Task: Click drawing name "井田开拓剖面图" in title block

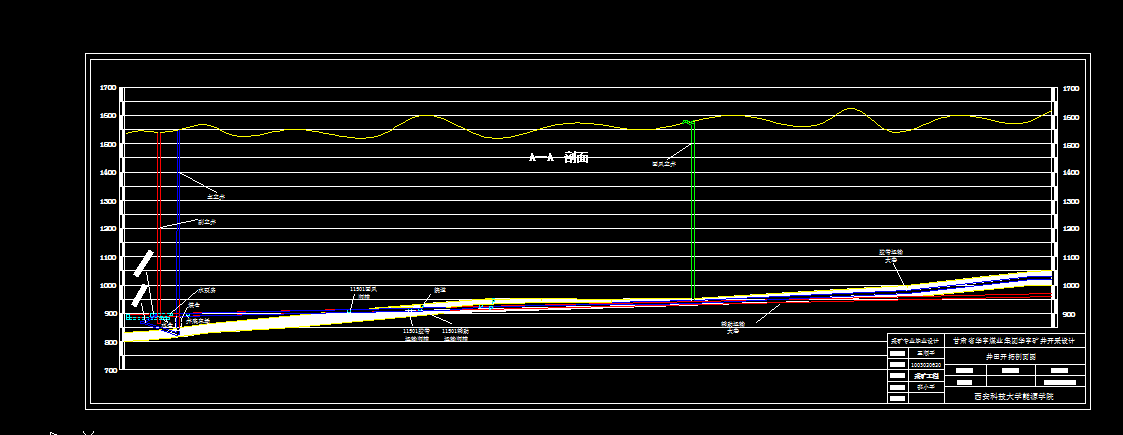Action: [x=1011, y=356]
